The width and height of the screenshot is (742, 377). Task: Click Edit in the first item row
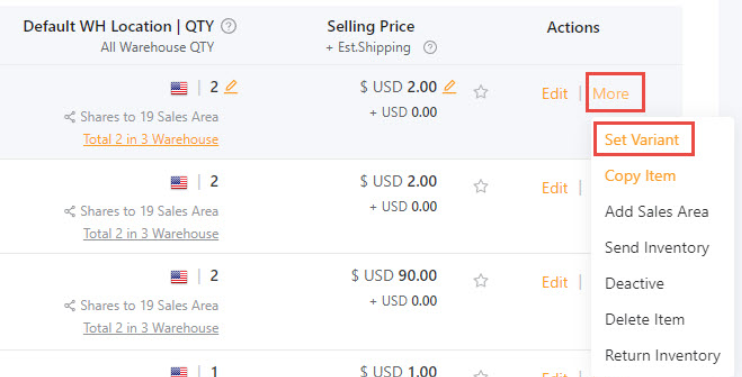pos(555,93)
